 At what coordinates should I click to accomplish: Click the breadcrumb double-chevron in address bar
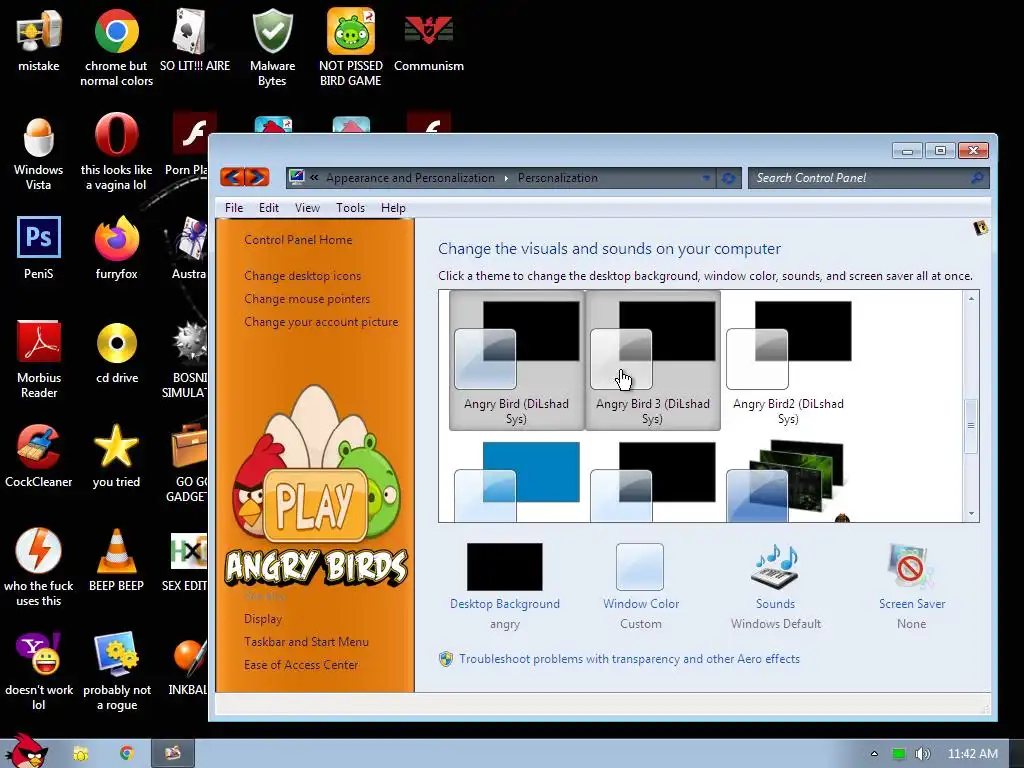pyautogui.click(x=314, y=178)
